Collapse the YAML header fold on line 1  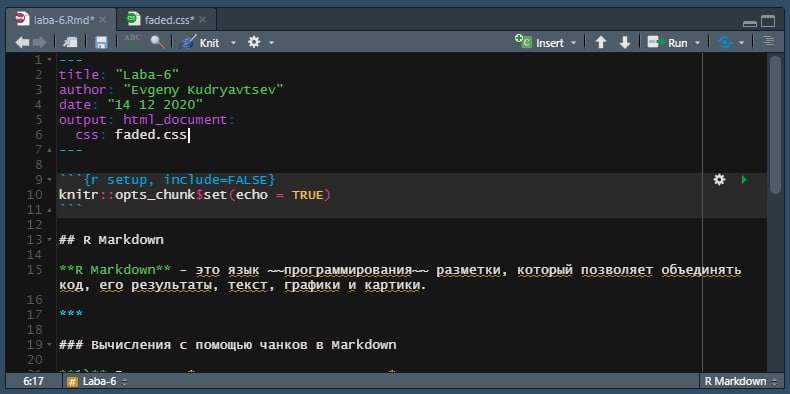pyautogui.click(x=49, y=59)
